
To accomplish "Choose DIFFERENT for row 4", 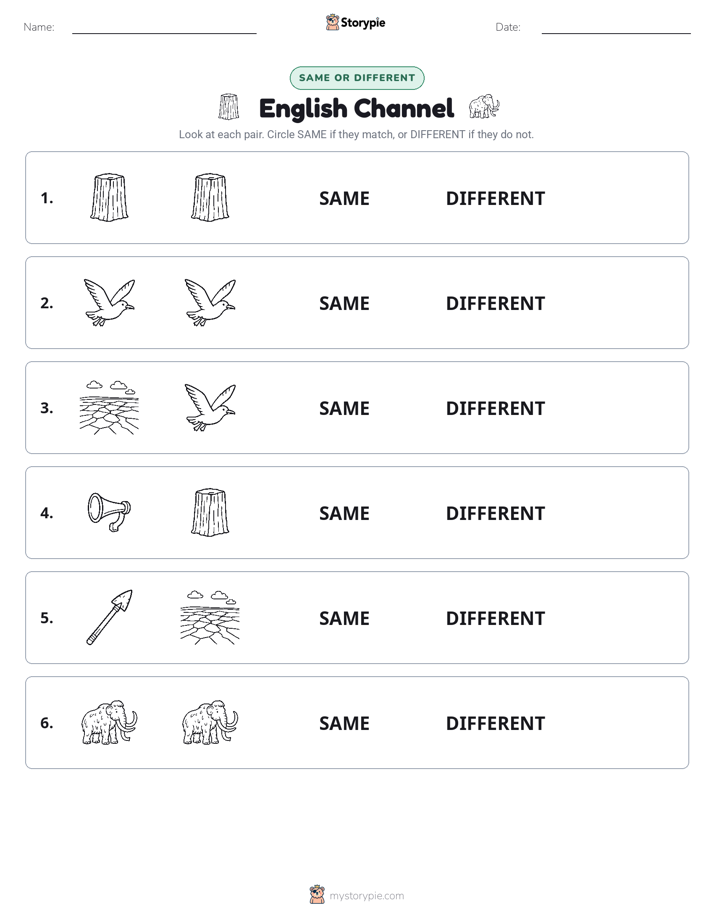I will (495, 513).
